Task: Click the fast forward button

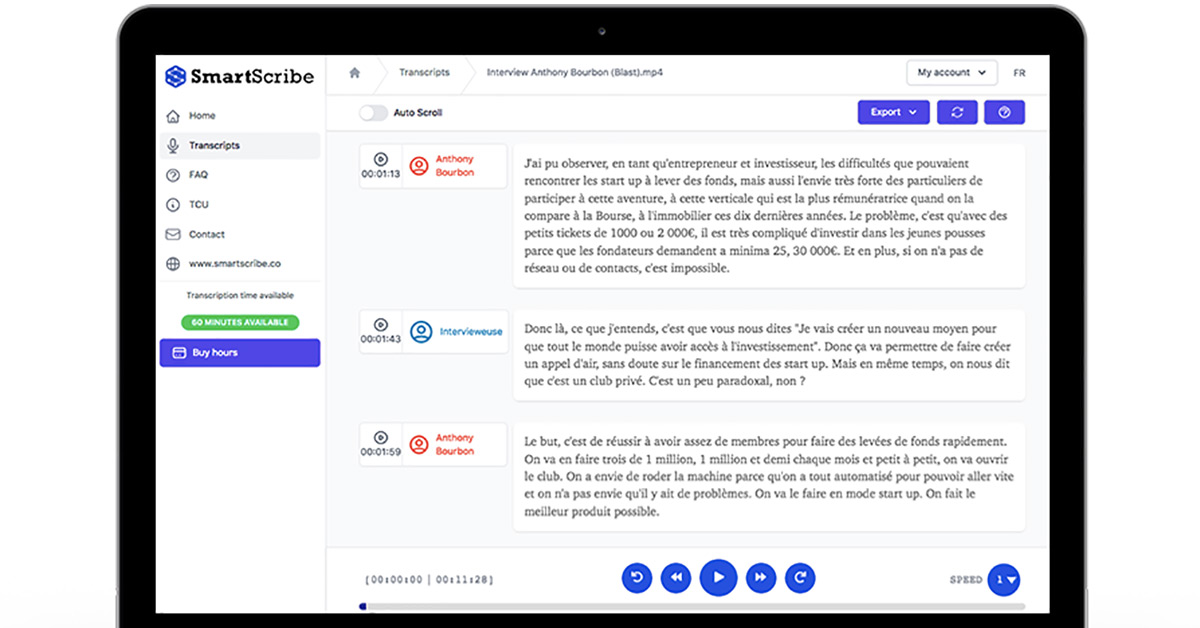Action: tap(760, 577)
